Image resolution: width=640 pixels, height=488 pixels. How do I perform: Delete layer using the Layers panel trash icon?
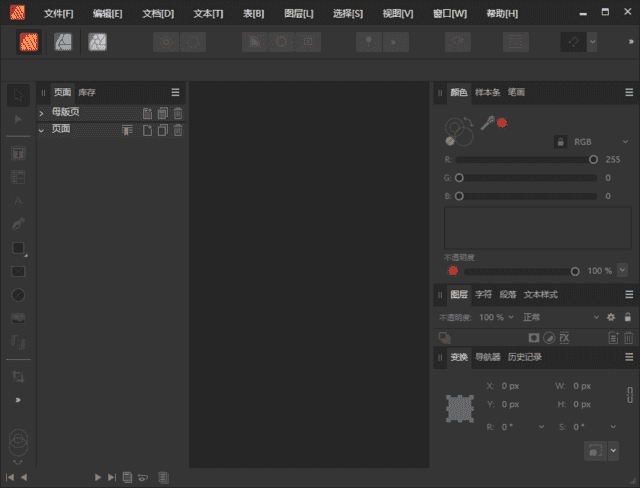pyautogui.click(x=628, y=338)
